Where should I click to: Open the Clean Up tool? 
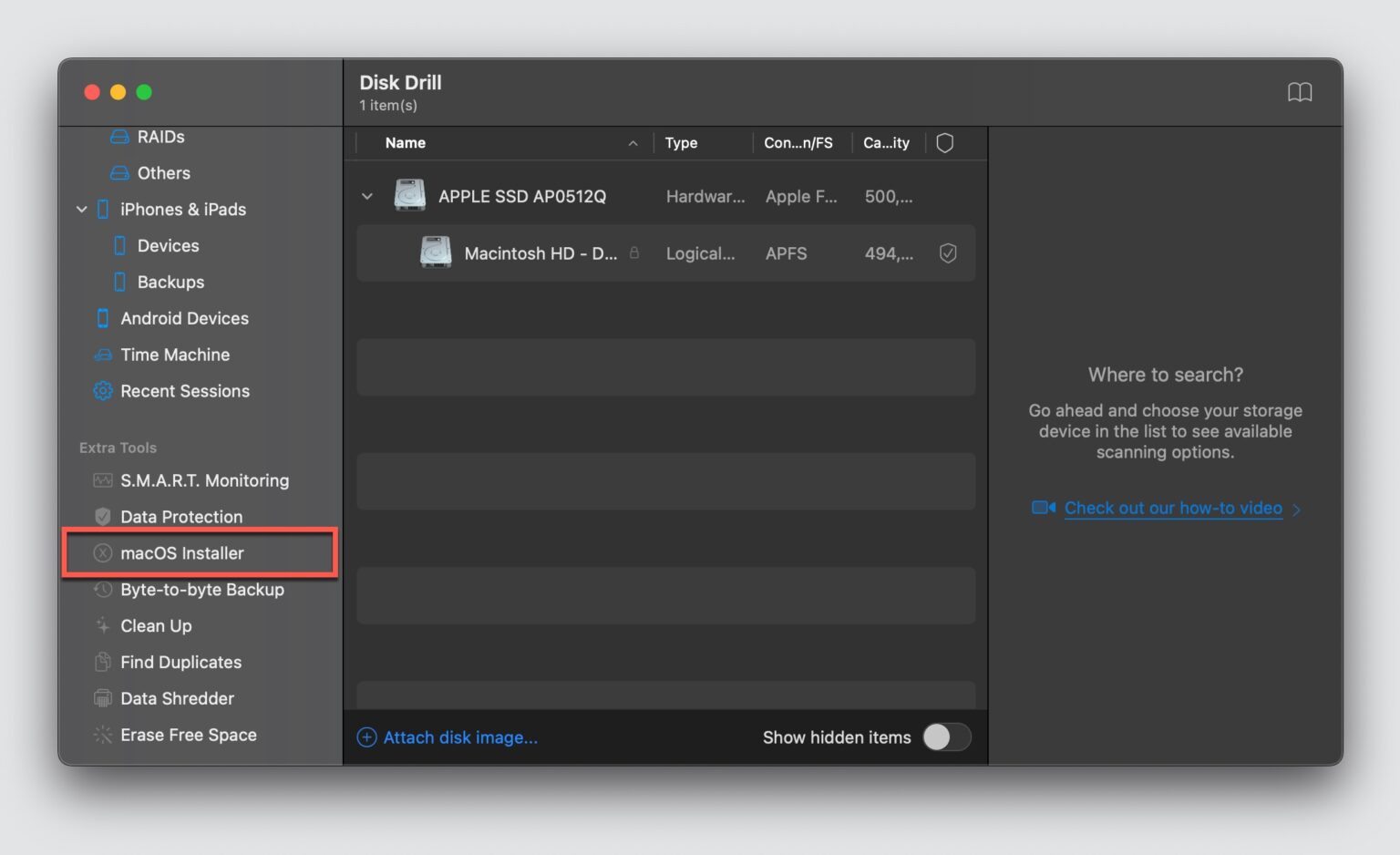(x=156, y=625)
